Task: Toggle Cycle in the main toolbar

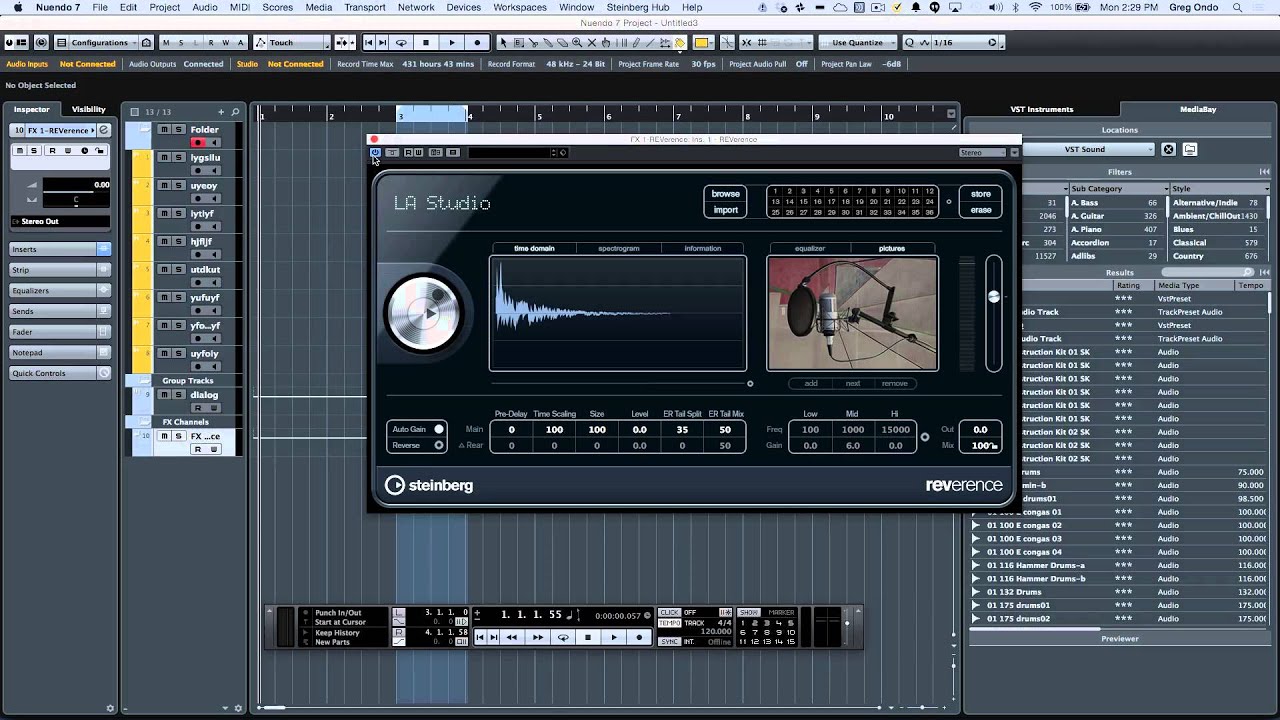Action: 401,43
